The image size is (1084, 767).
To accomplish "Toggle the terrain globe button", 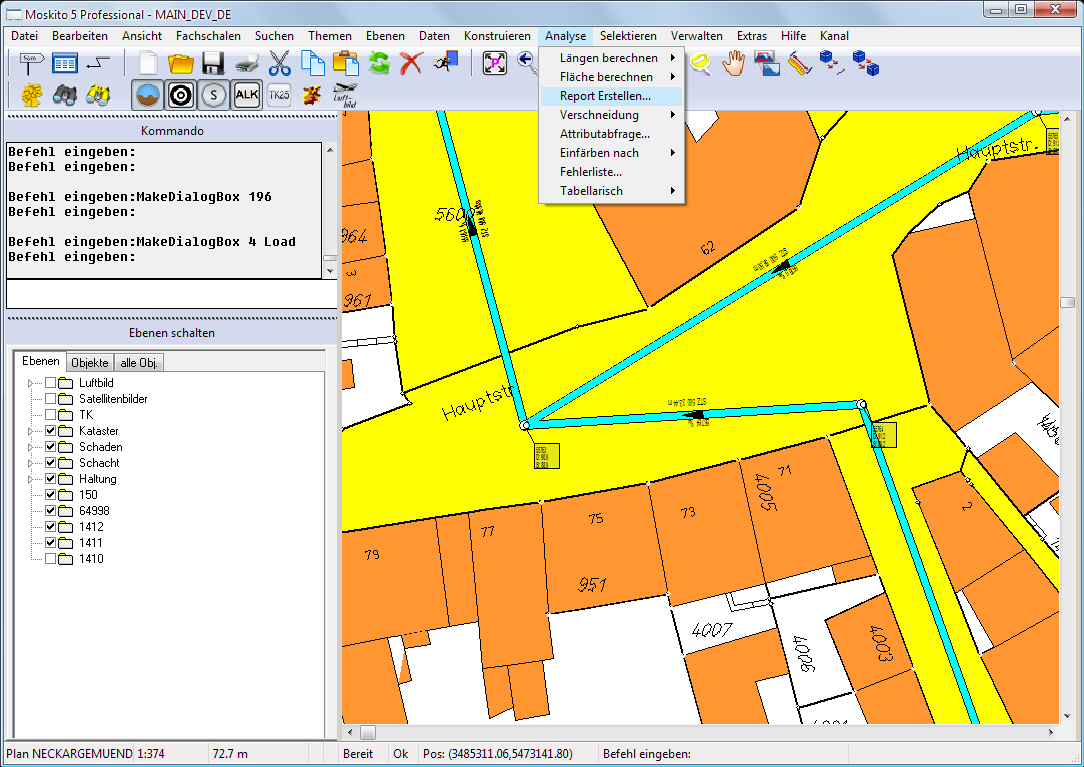I will (x=148, y=95).
